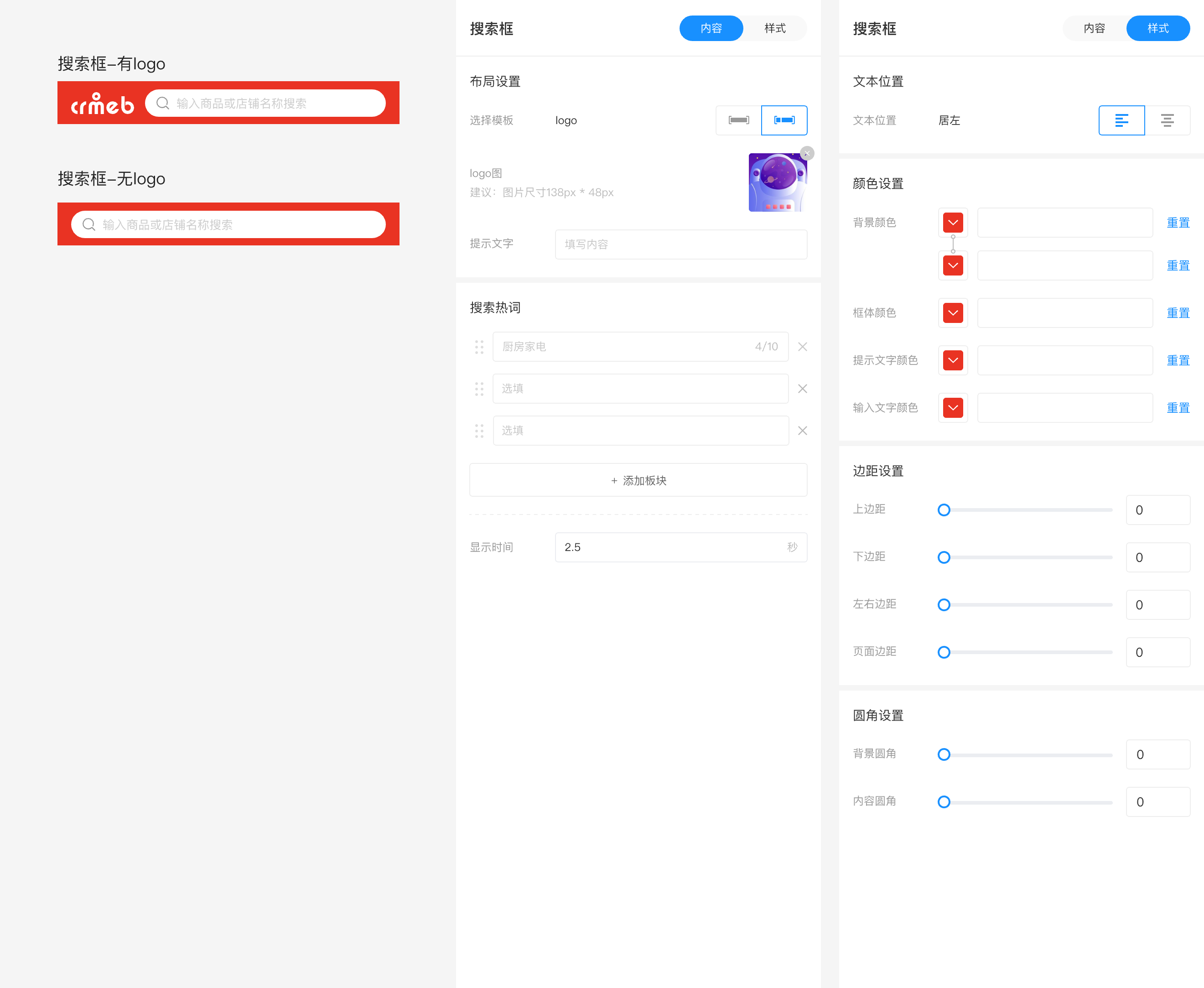Click the 提示文字 input field

[680, 244]
